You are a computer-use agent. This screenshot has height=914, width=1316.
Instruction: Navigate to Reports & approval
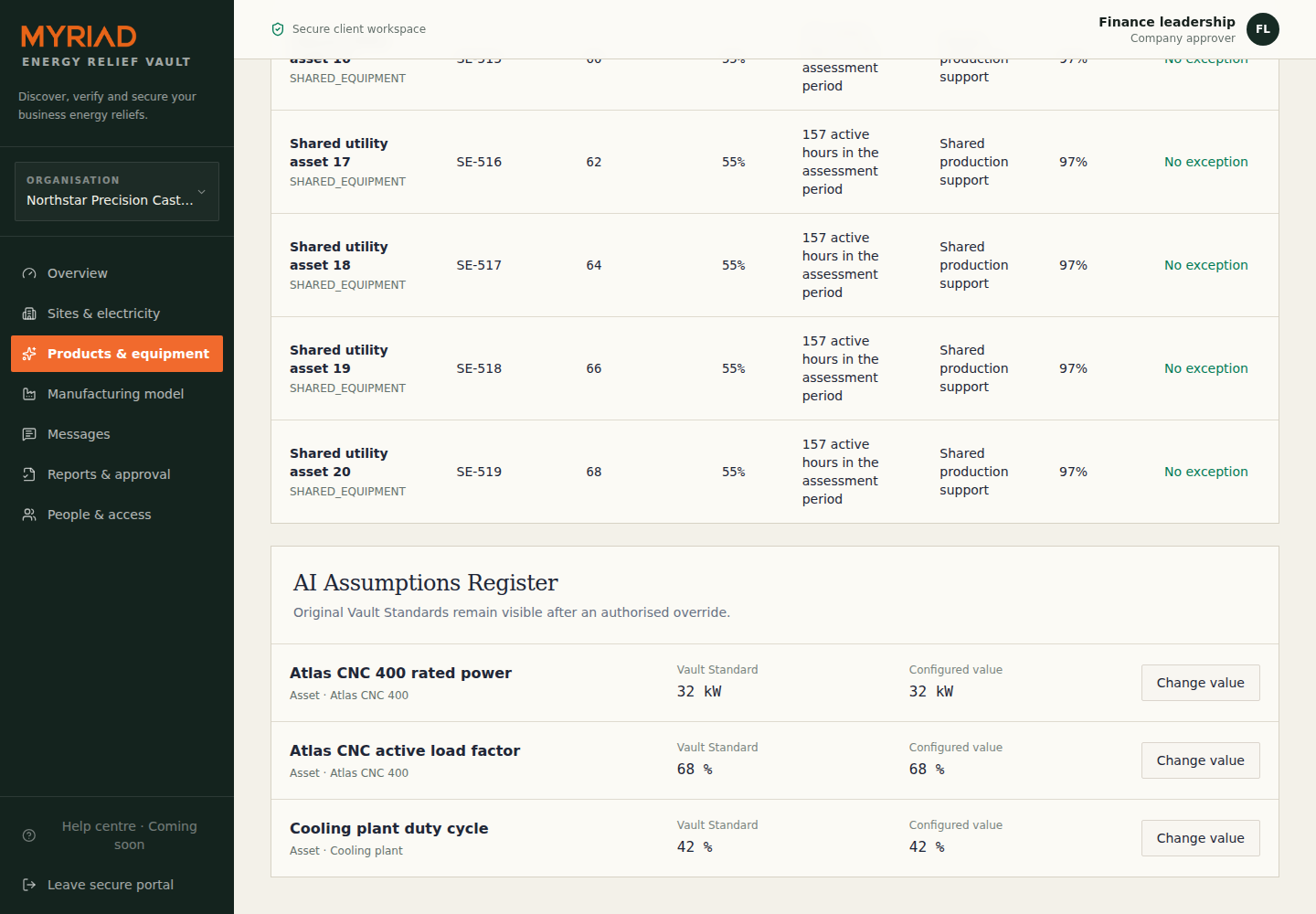click(117, 474)
